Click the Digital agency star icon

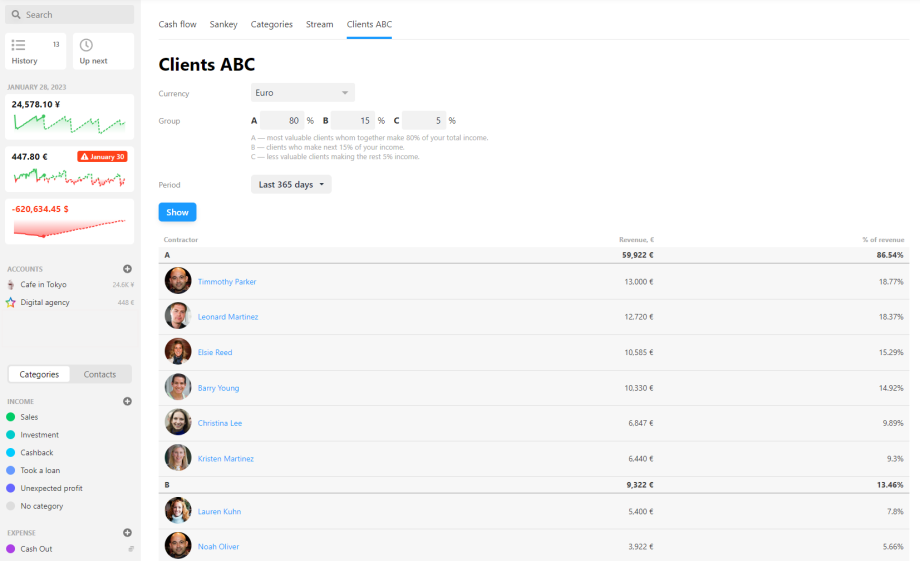click(11, 302)
